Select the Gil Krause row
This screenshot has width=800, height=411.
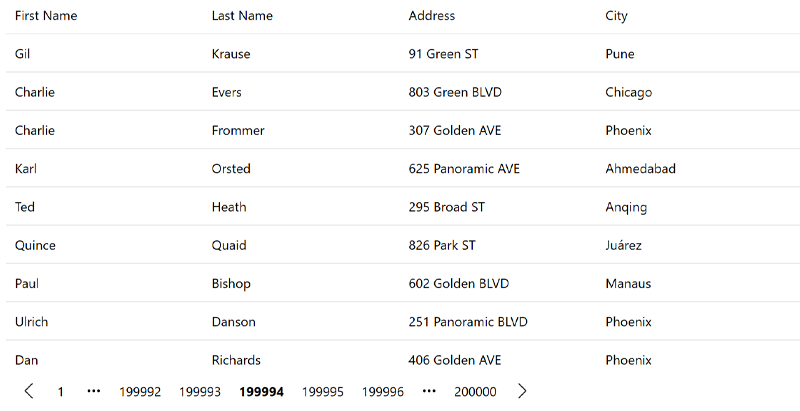[x=400, y=54]
